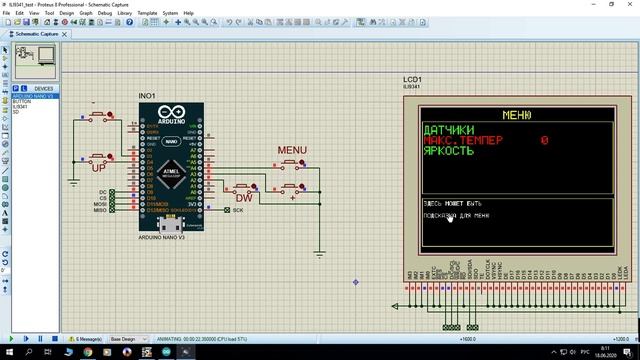
Task: Open the Windows Start menu
Action: click(9, 352)
